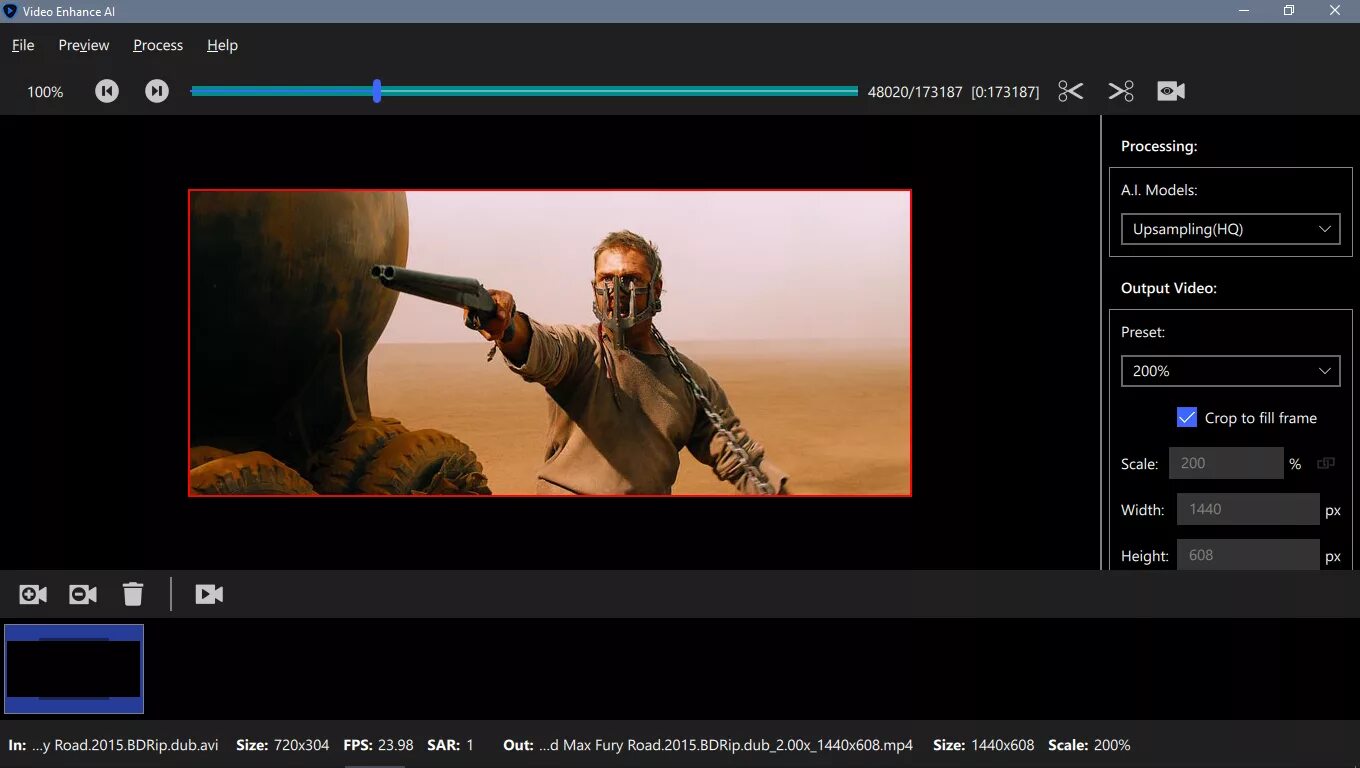The height and width of the screenshot is (768, 1360).
Task: Click the scissors trim icon
Action: coord(1071,91)
